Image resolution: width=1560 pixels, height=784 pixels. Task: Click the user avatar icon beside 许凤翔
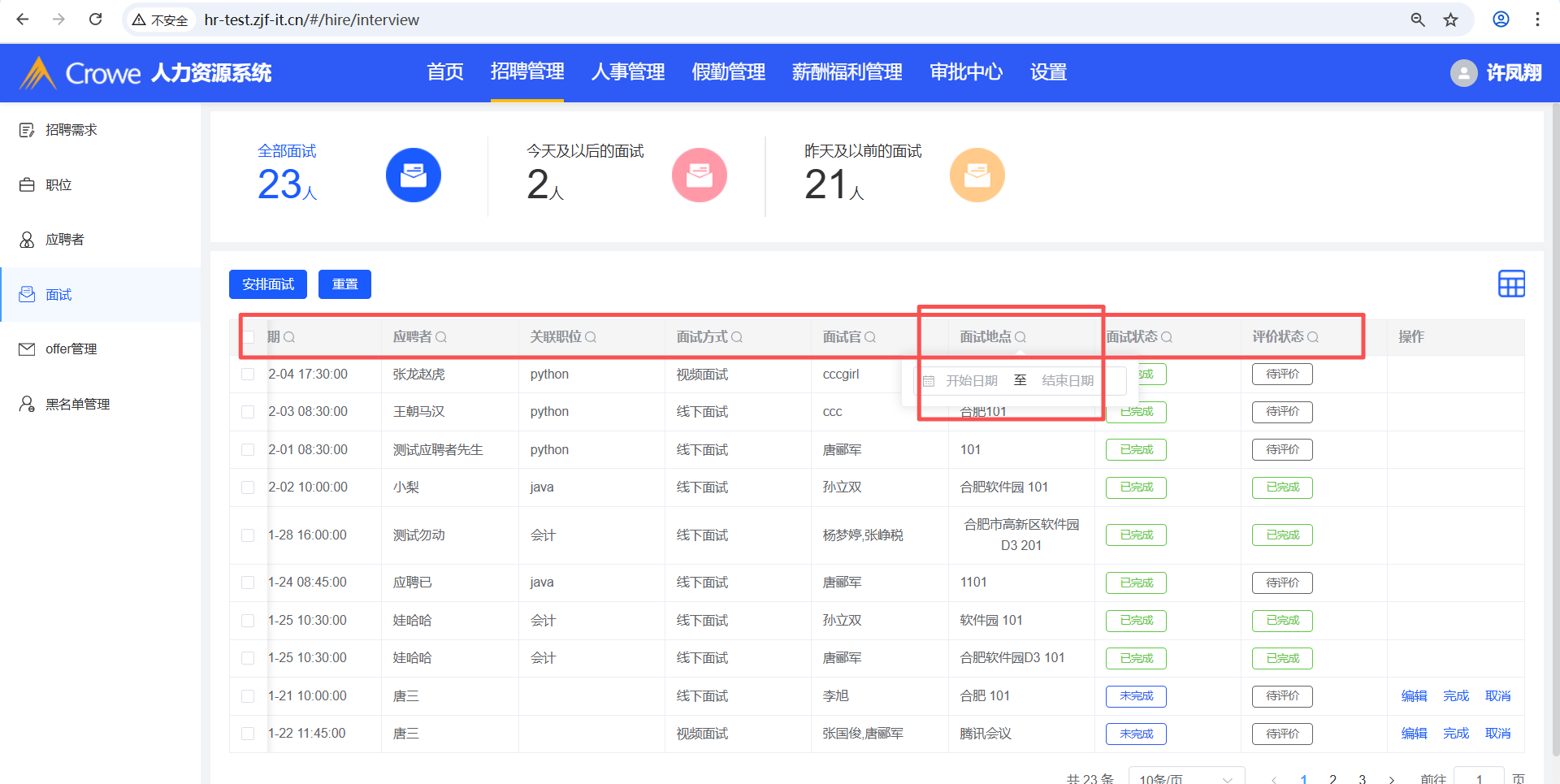[1463, 73]
